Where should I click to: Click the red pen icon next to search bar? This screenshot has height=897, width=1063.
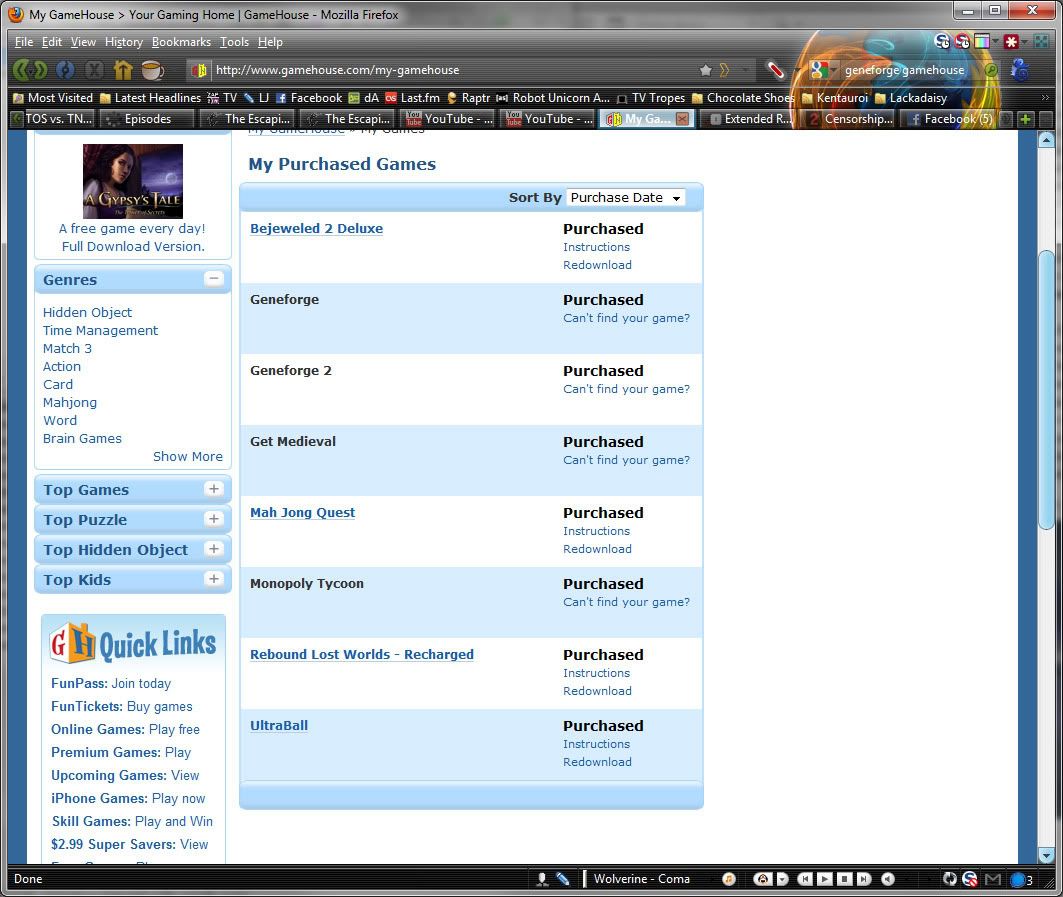point(776,69)
